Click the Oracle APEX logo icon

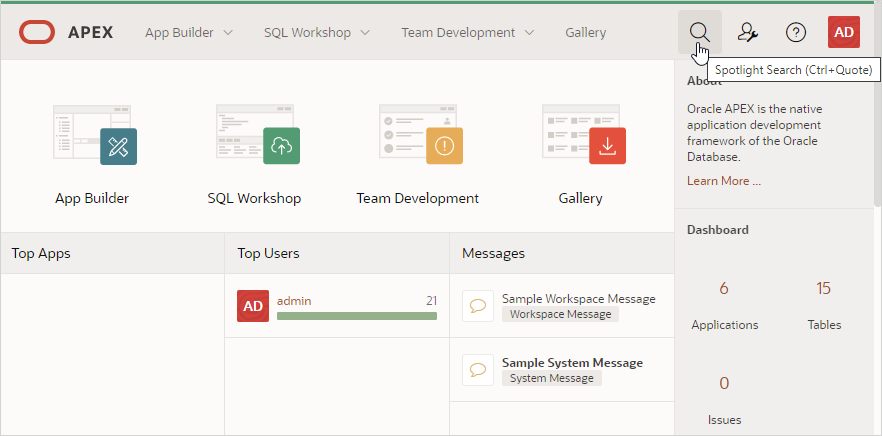click(37, 33)
